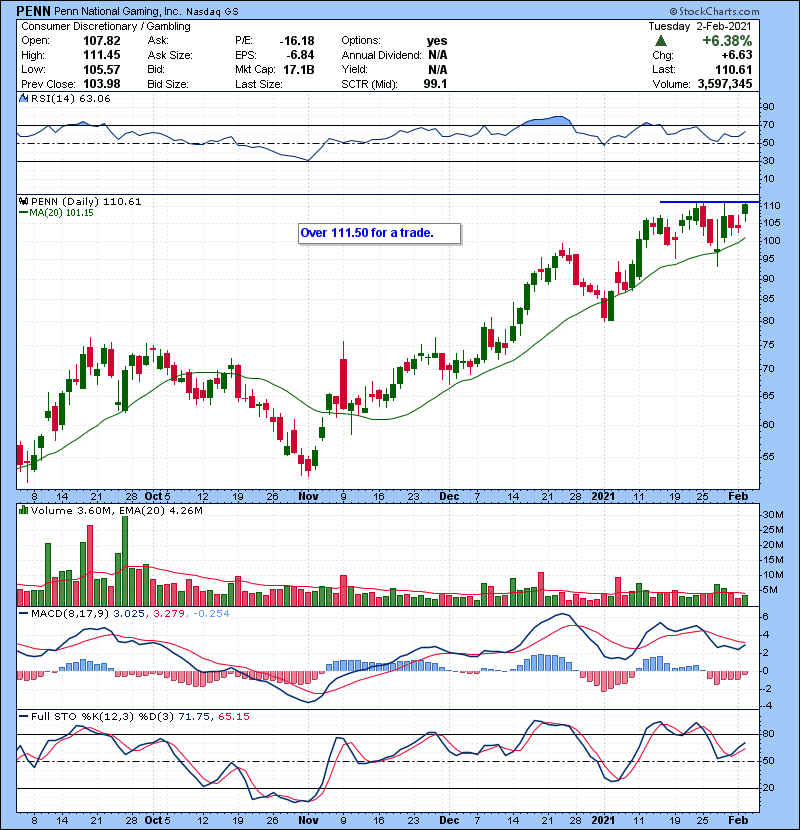The width and height of the screenshot is (800, 830).
Task: Click the Annual Dividend N/A value
Action: click(438, 55)
